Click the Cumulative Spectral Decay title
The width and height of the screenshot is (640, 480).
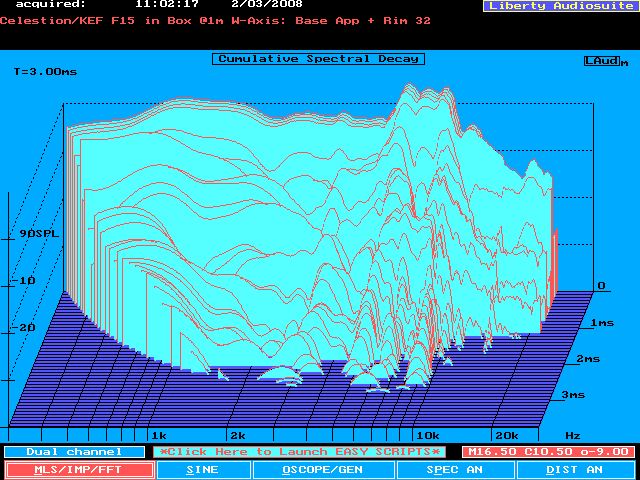(x=318, y=59)
